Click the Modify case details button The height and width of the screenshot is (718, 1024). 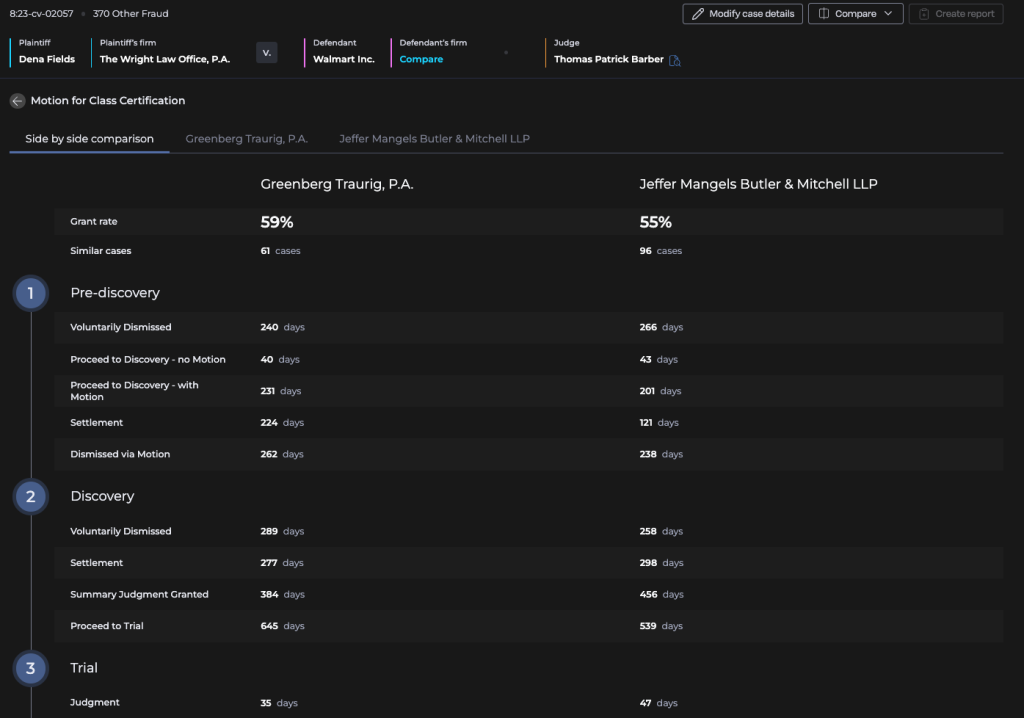pyautogui.click(x=743, y=14)
